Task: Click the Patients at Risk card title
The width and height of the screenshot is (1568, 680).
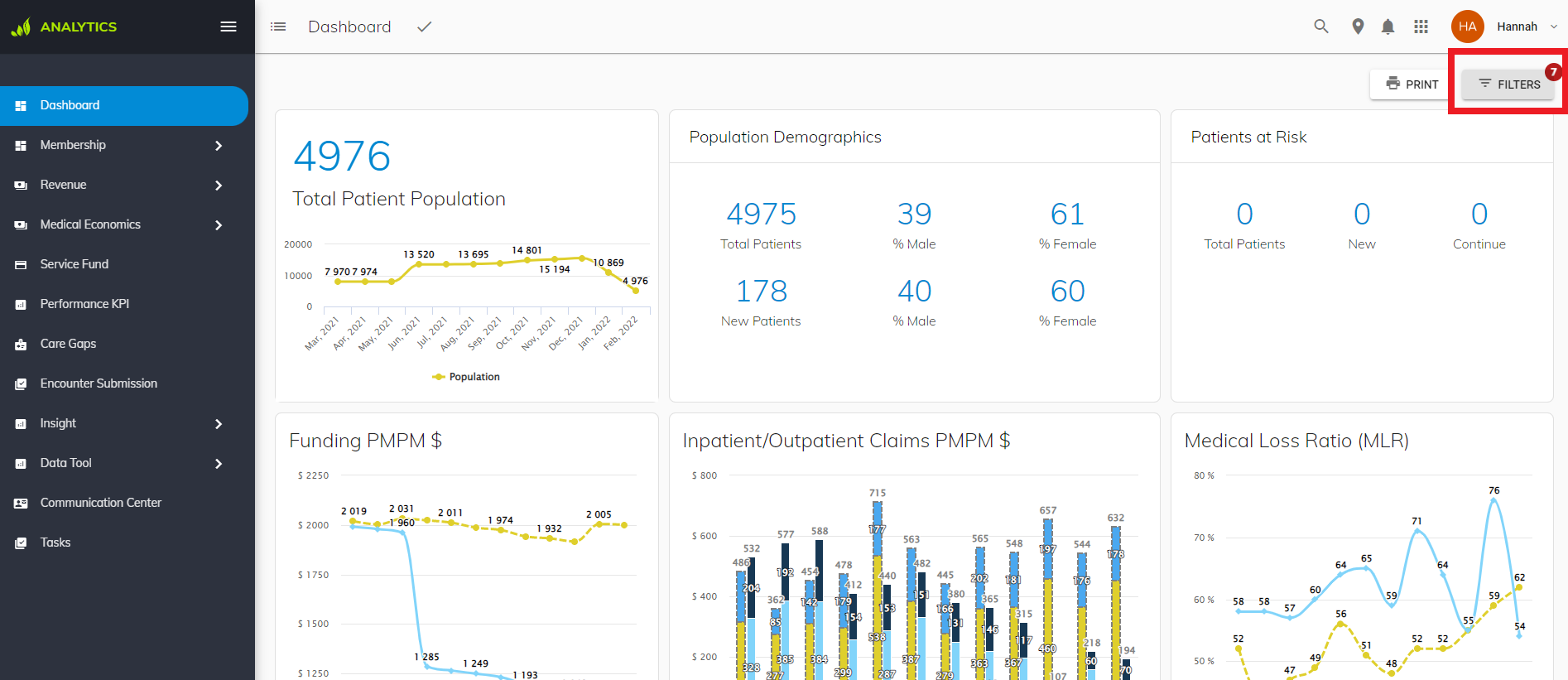Action: pos(1248,137)
